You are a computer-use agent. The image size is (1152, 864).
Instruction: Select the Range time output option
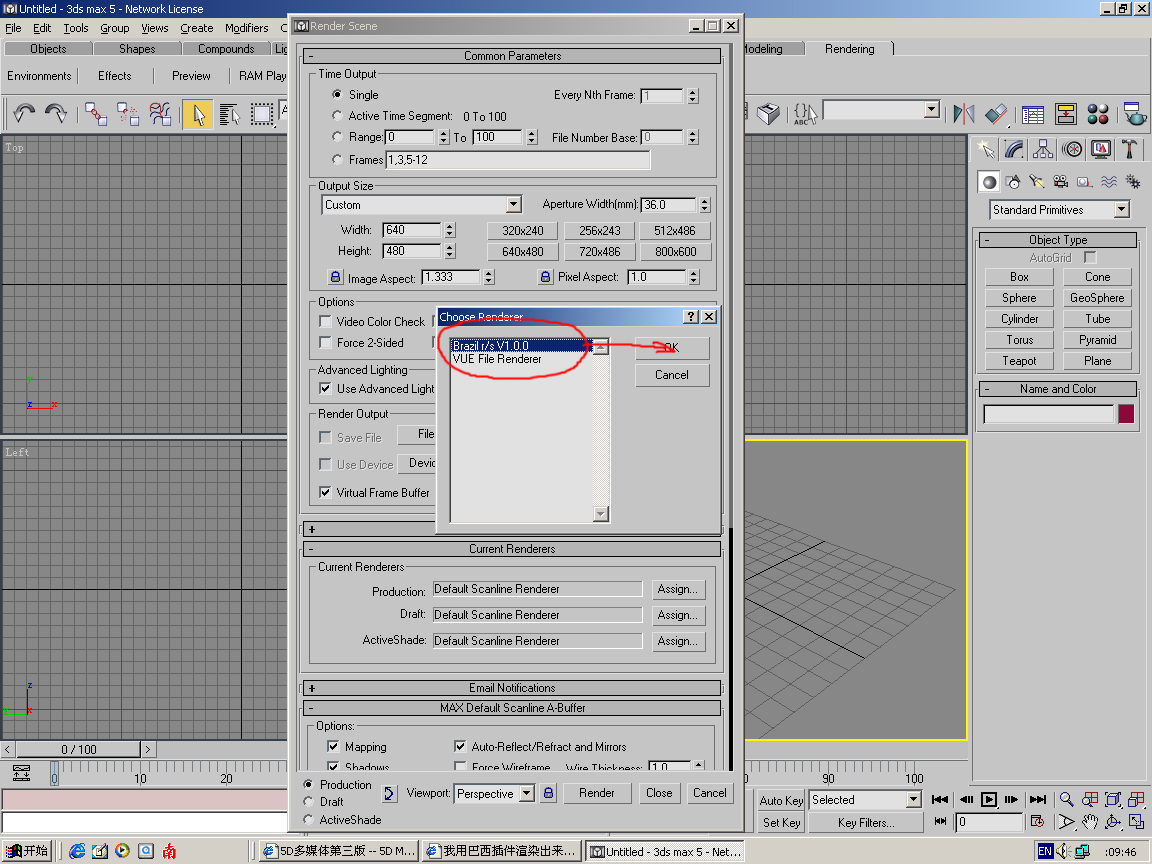pyautogui.click(x=336, y=137)
